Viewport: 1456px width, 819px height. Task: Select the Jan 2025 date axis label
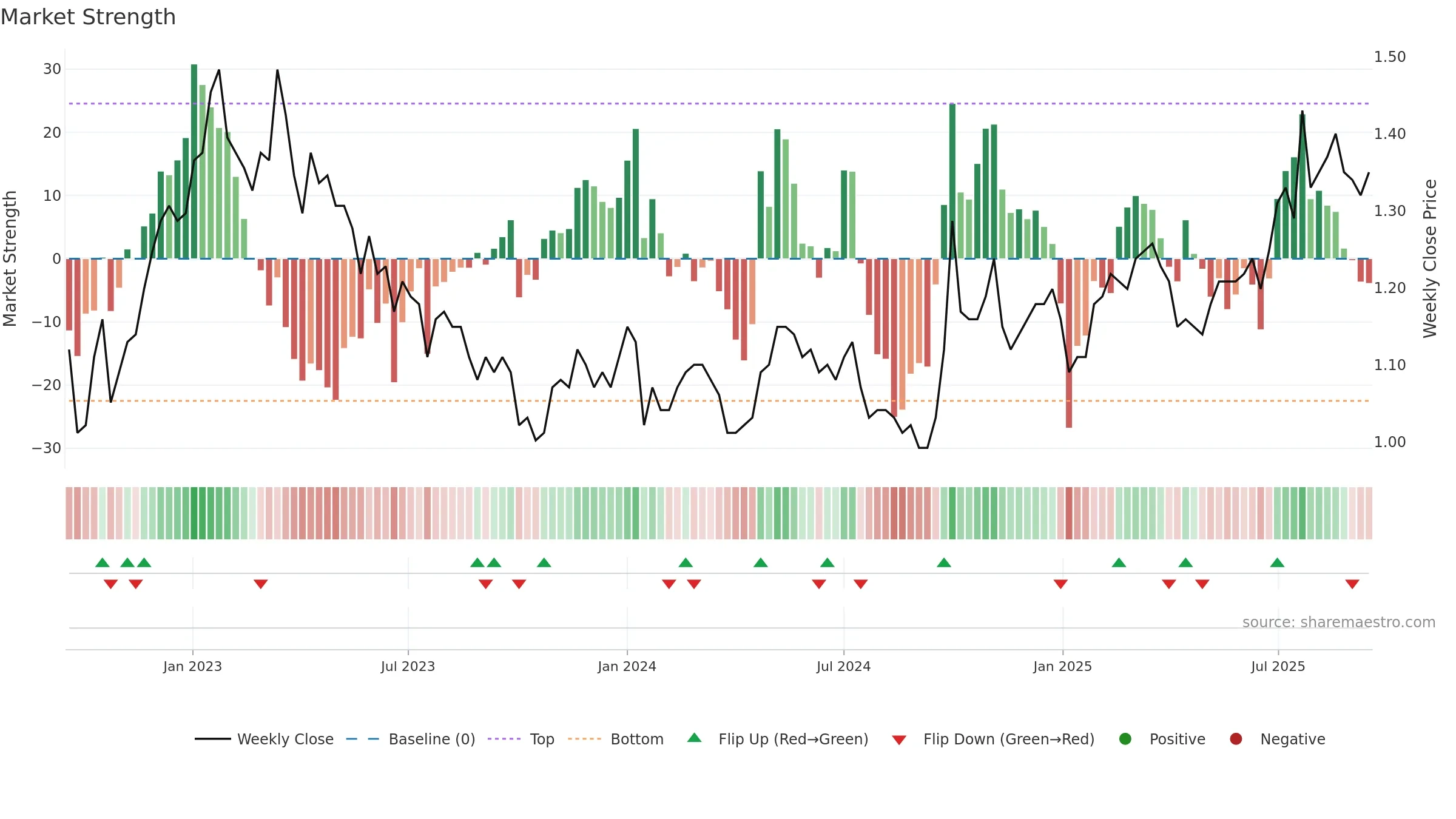pos(1062,666)
